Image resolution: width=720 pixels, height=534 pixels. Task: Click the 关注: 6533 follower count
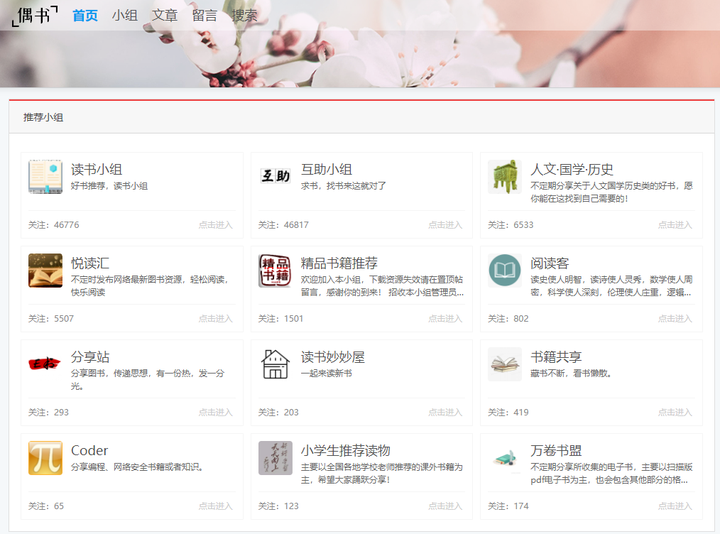click(511, 225)
